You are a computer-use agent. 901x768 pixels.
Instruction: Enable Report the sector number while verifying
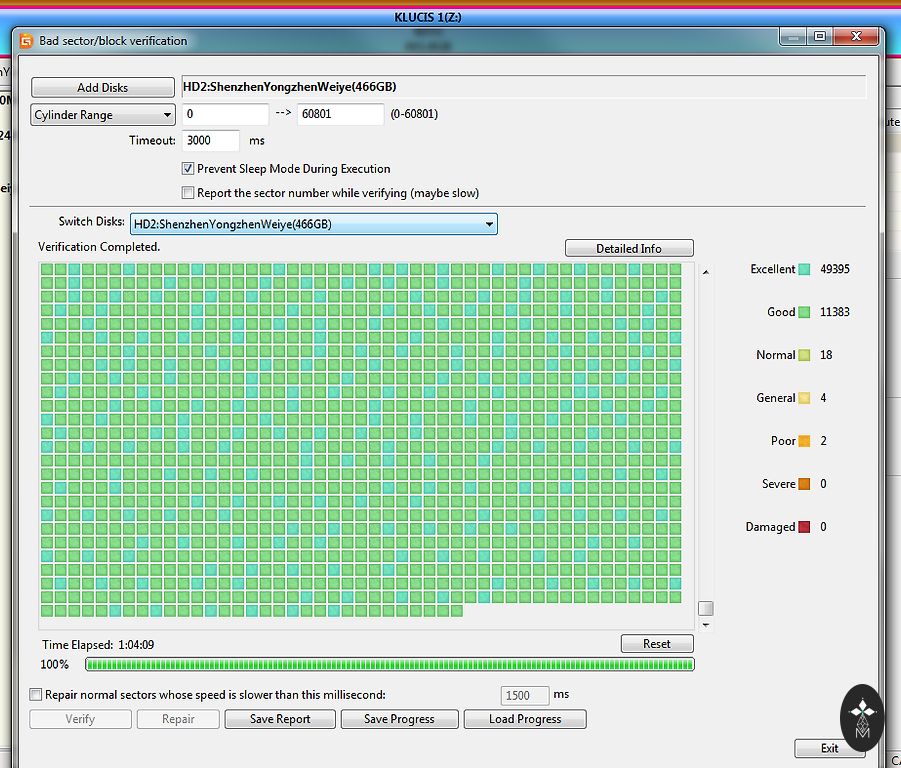click(x=188, y=193)
